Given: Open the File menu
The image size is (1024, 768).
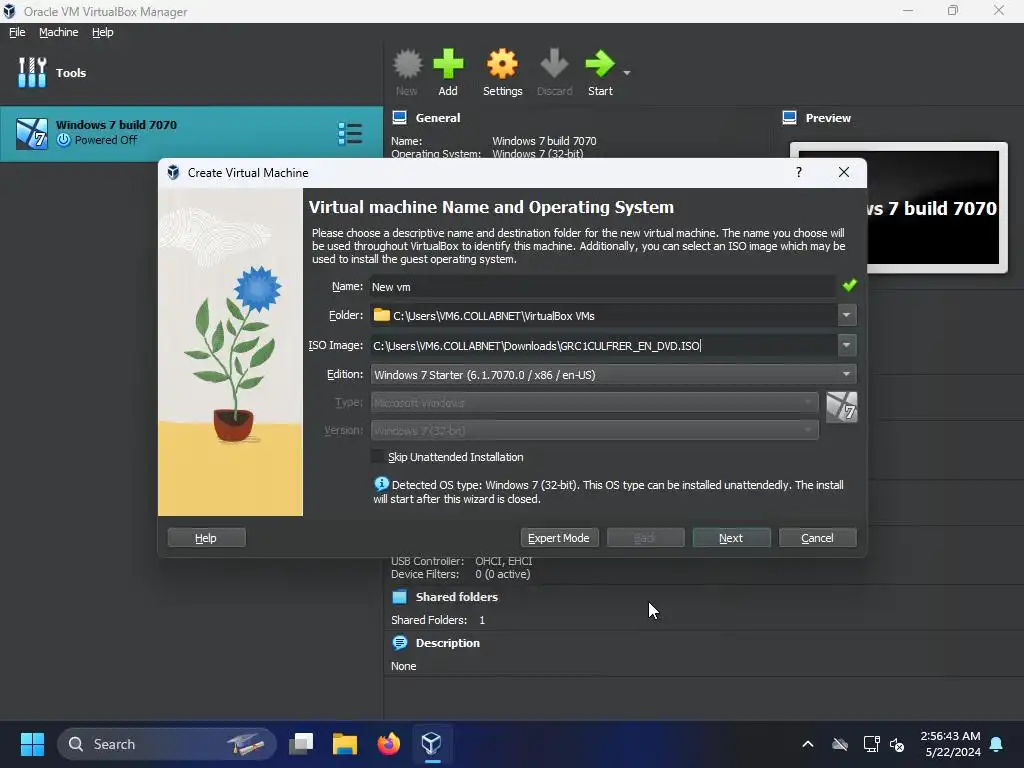Looking at the screenshot, I should tap(17, 32).
